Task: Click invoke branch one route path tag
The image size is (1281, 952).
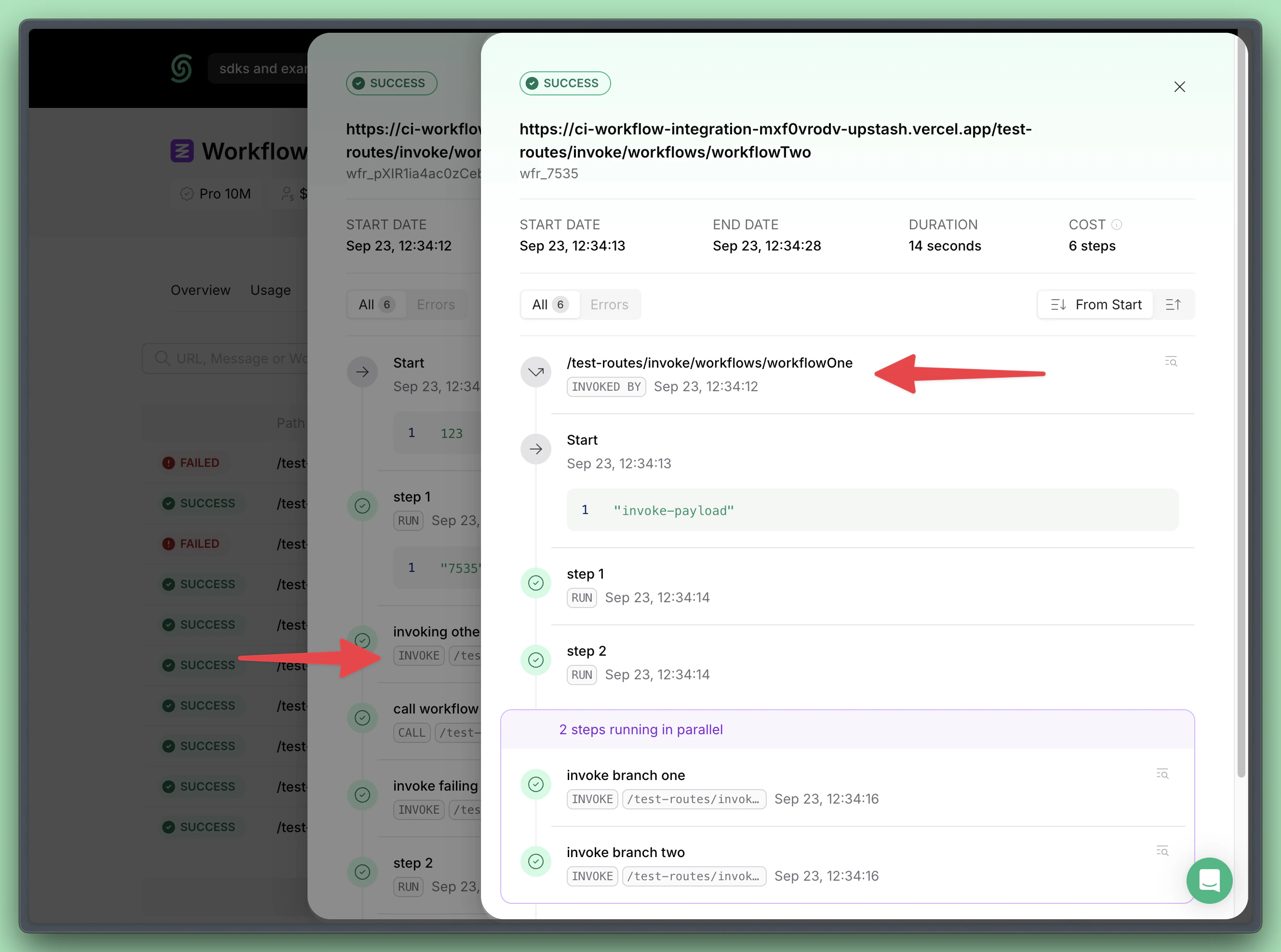Action: click(x=694, y=799)
